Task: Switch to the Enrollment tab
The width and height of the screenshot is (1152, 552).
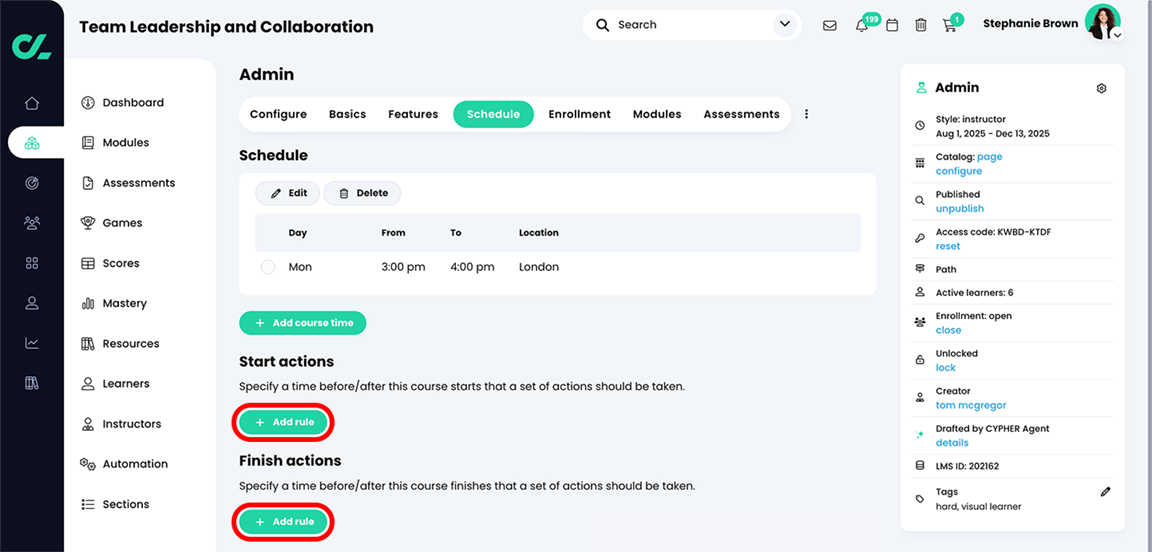Action: point(580,114)
